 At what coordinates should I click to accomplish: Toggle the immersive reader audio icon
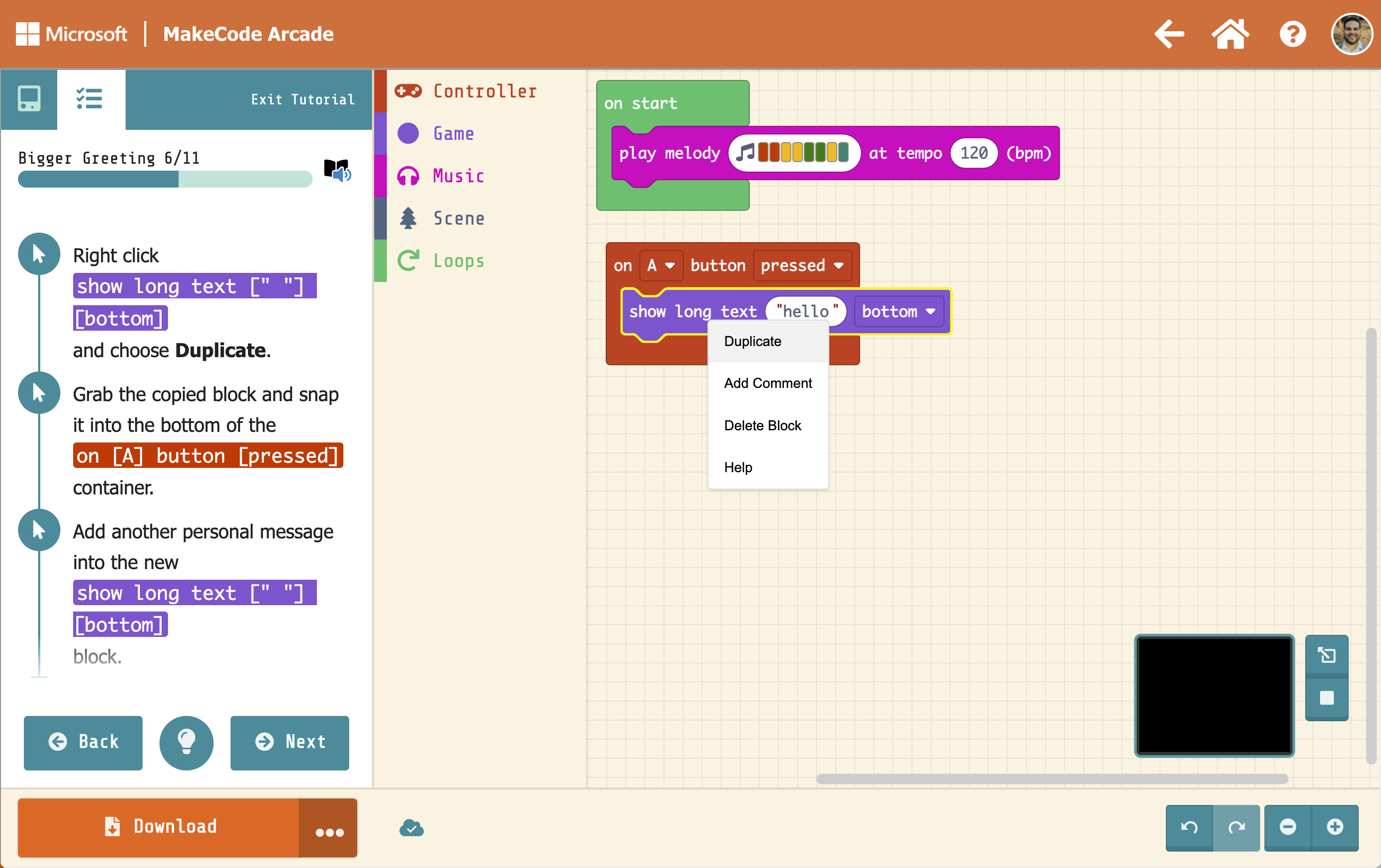pos(337,170)
